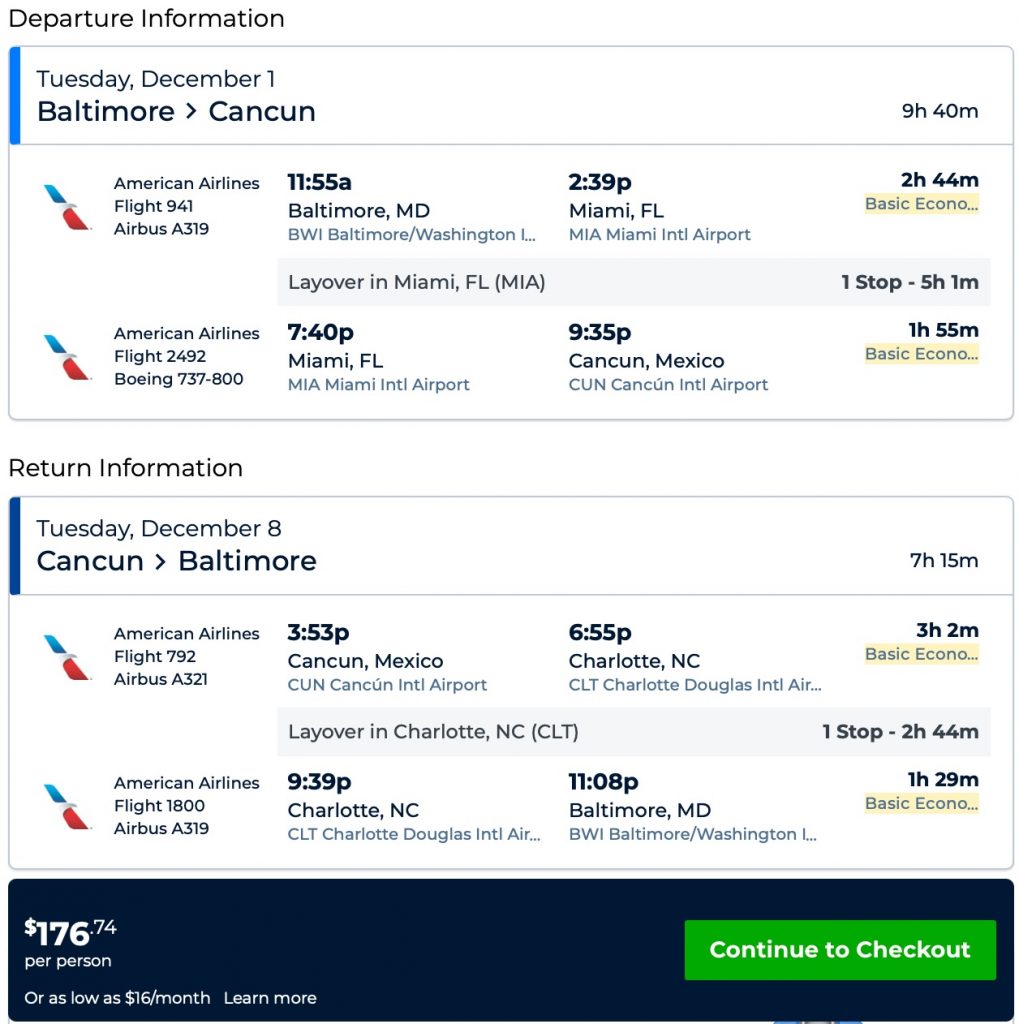This screenshot has height=1024, width=1019.
Task: Click Tuesday, December 8 return date
Action: (159, 529)
